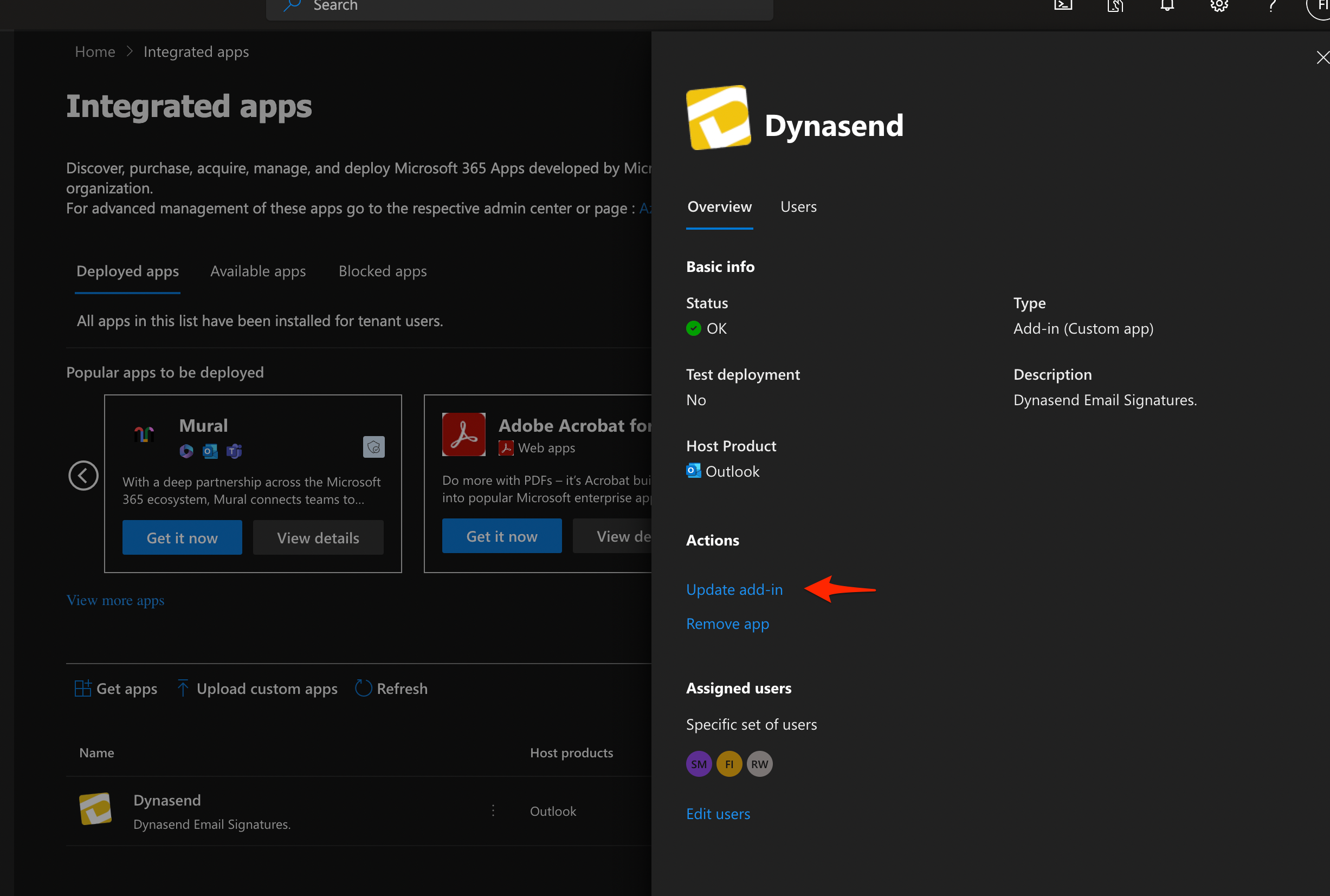Viewport: 1330px width, 896px height.
Task: Click the Mural certification badge icon
Action: click(x=374, y=447)
